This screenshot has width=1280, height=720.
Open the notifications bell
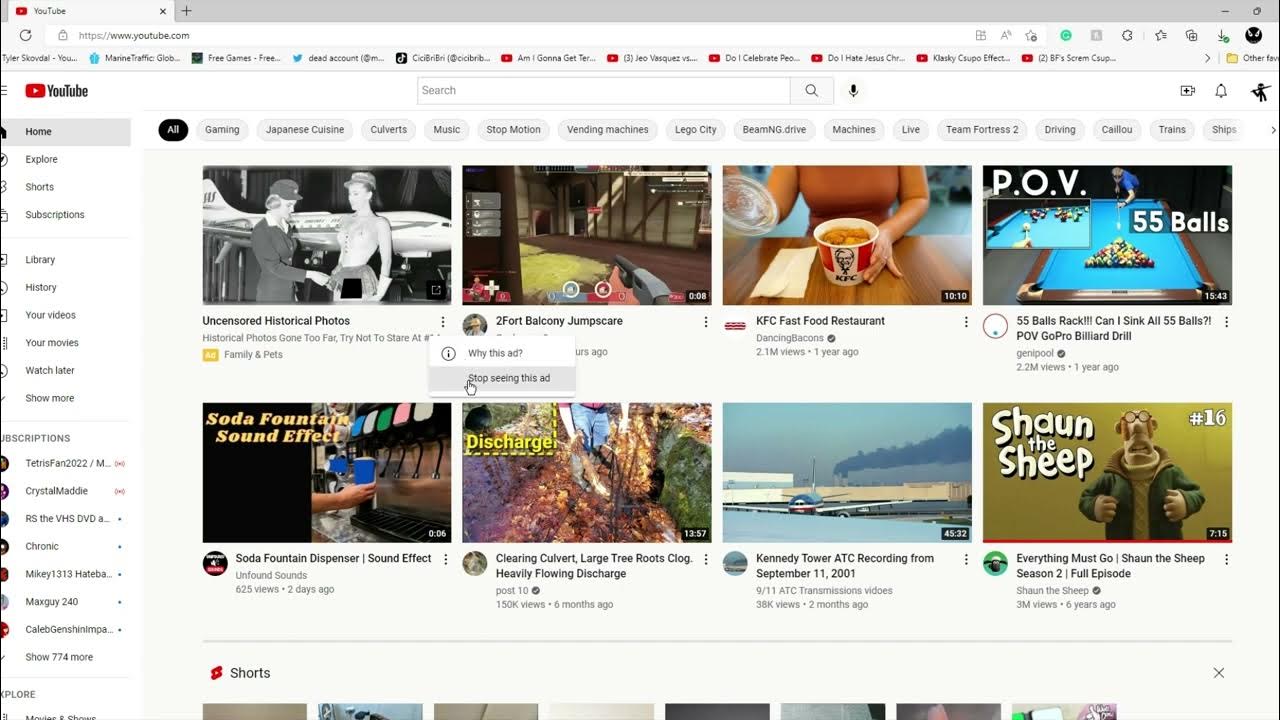[x=1221, y=91]
